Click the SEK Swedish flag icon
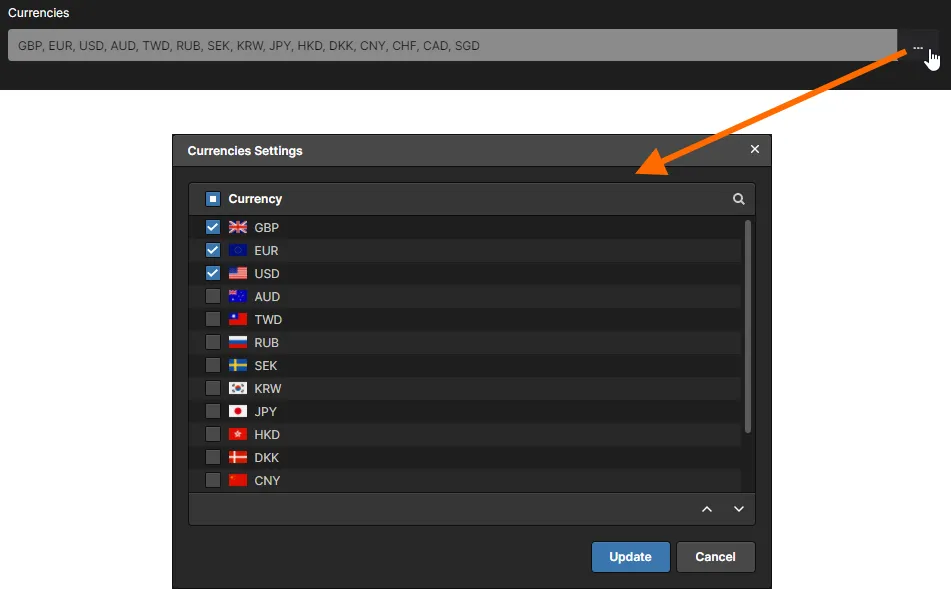 coord(238,366)
